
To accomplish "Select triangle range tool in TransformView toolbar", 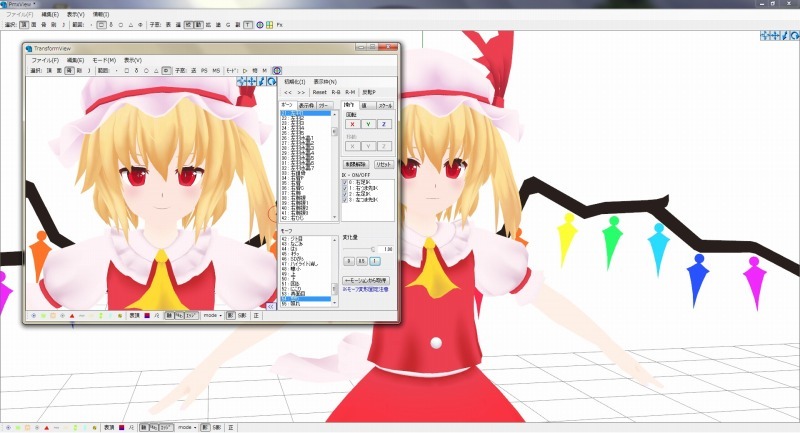I will point(156,70).
